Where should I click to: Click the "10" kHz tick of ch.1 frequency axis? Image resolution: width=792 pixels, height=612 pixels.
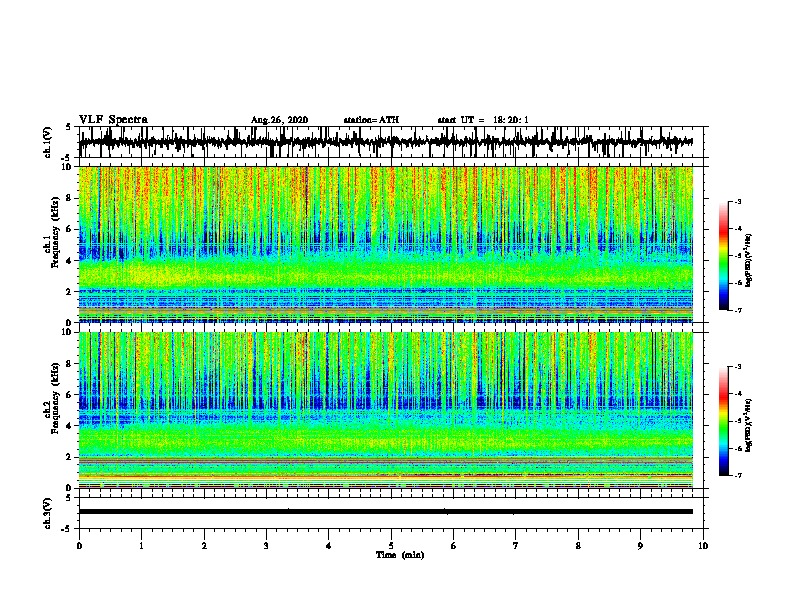(68, 167)
